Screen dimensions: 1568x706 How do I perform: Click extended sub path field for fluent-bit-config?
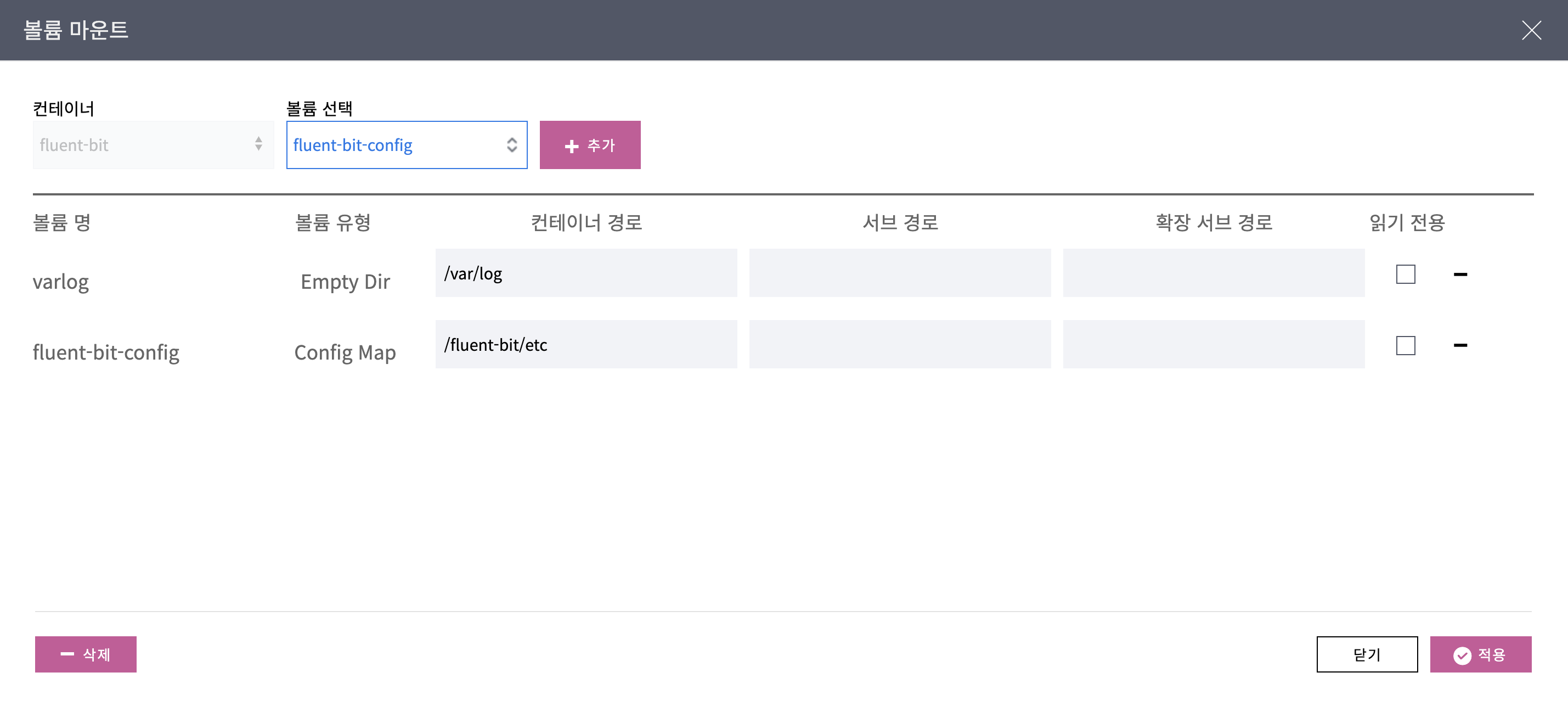[x=1213, y=344]
